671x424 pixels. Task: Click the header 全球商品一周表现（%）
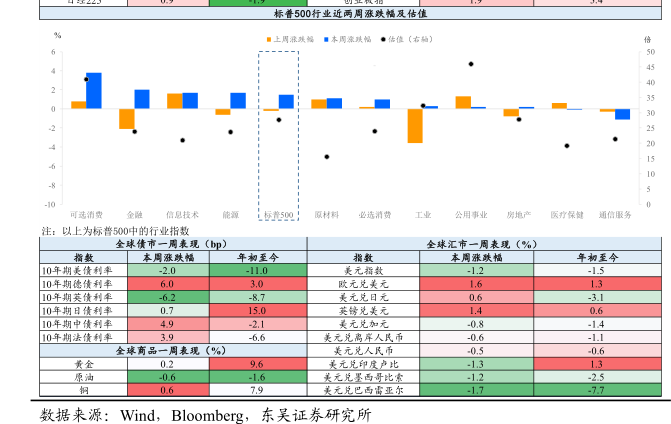tap(173, 351)
